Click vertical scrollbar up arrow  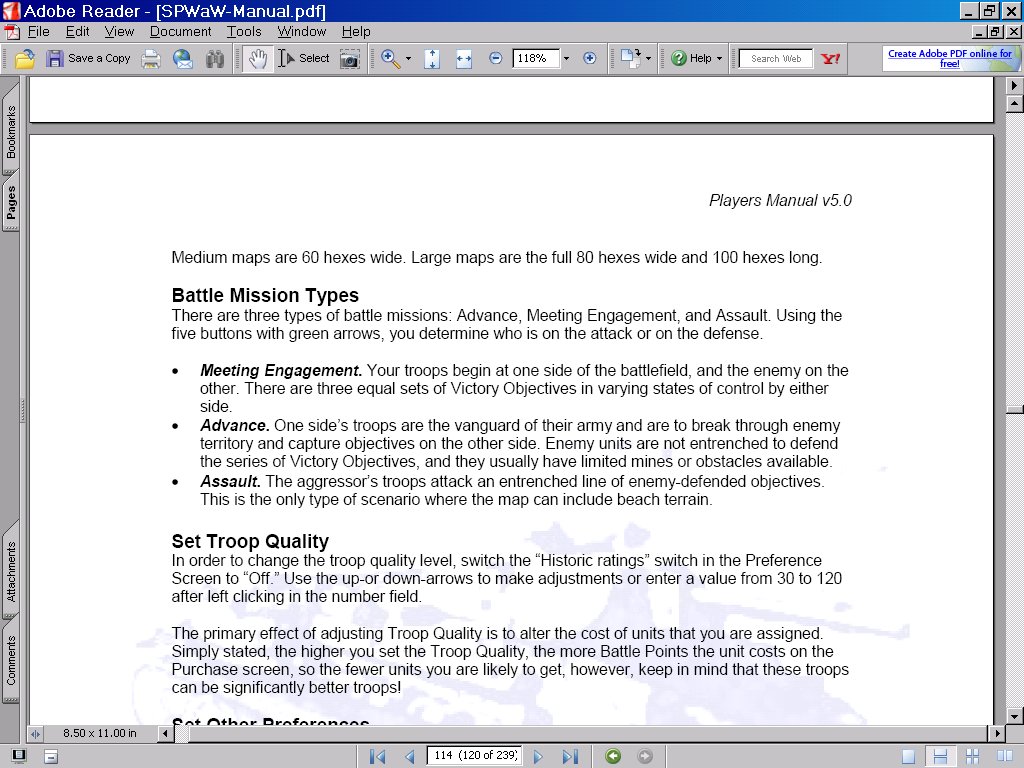tap(1014, 103)
